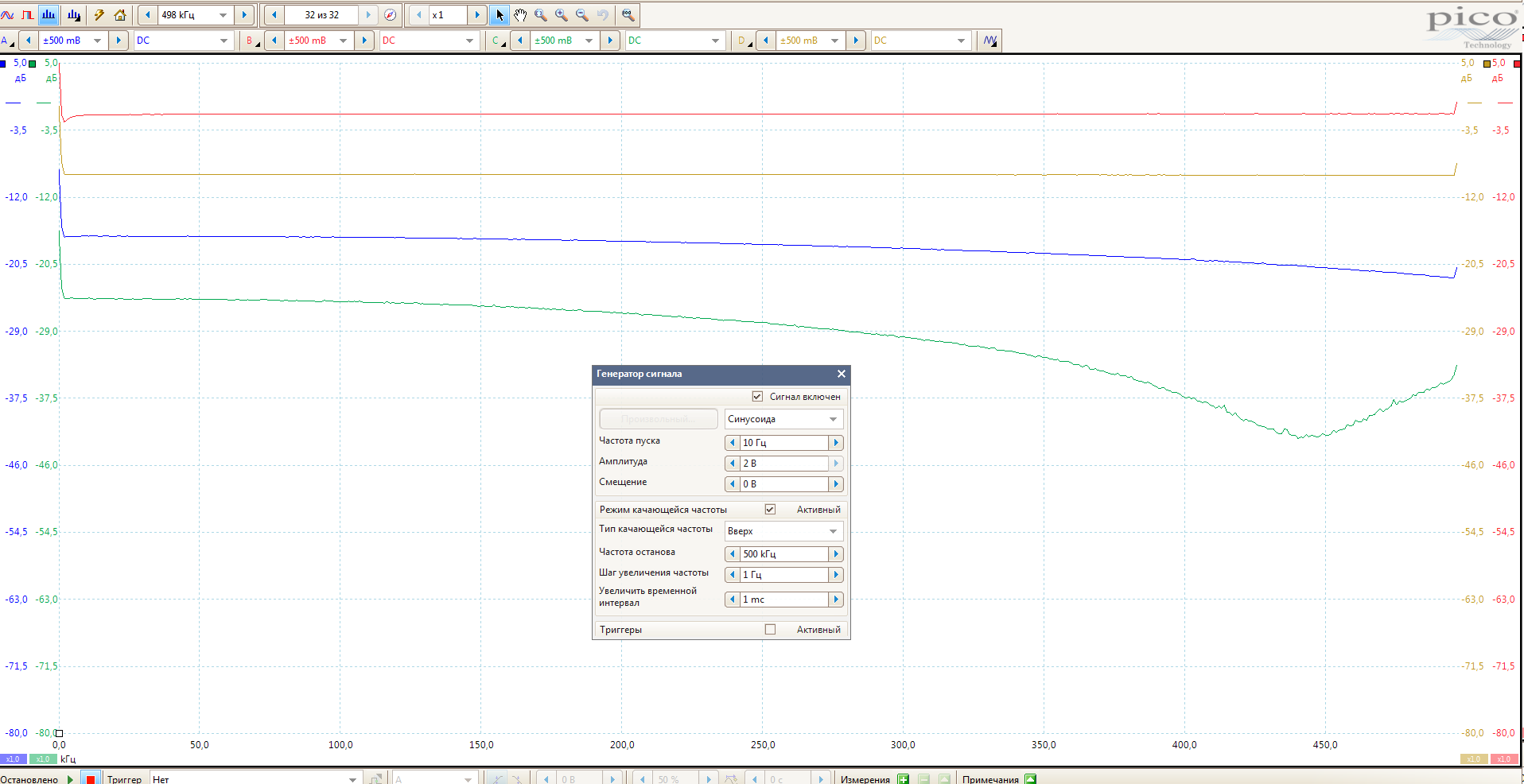Image resolution: width=1524 pixels, height=784 pixels.
Task: Select the hand pan tool
Action: coord(520,15)
